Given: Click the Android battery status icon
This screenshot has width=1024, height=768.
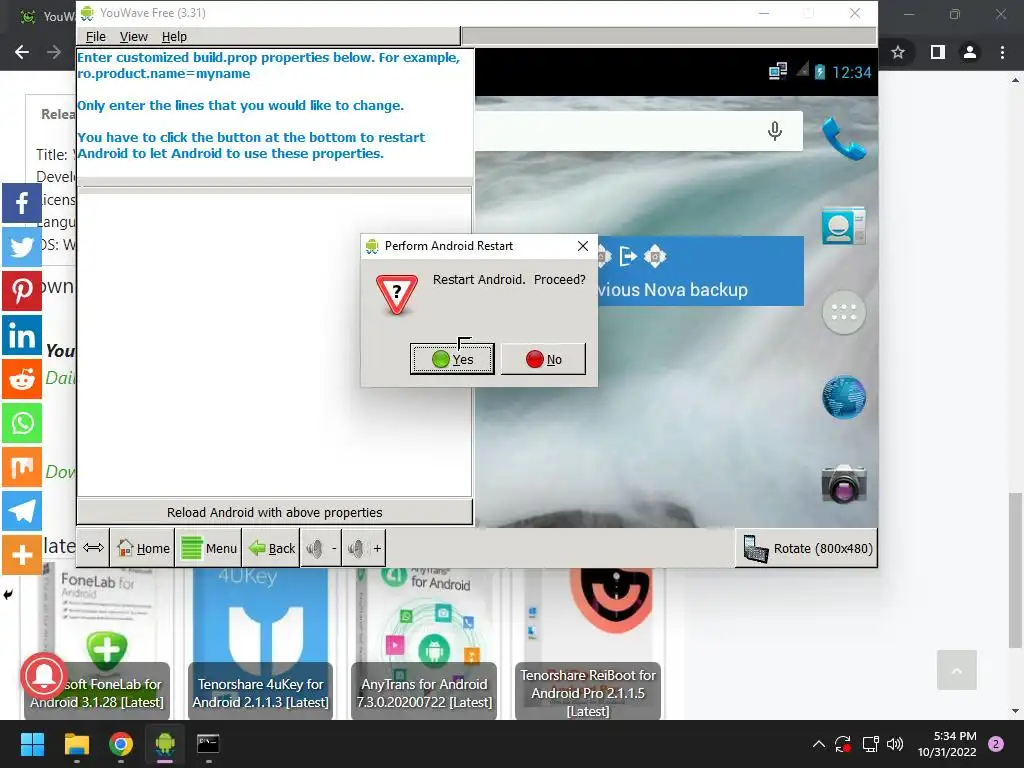Looking at the screenshot, I should coord(820,72).
